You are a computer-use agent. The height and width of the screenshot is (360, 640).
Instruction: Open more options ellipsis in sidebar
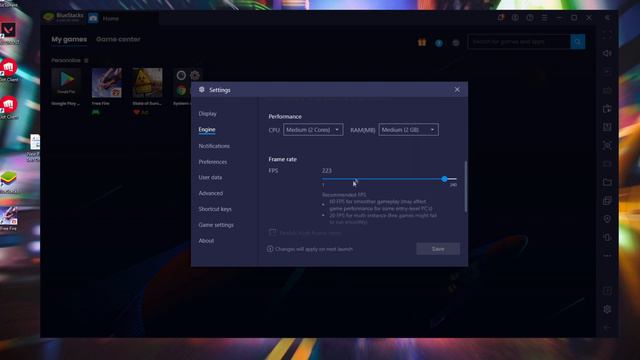tap(607, 256)
